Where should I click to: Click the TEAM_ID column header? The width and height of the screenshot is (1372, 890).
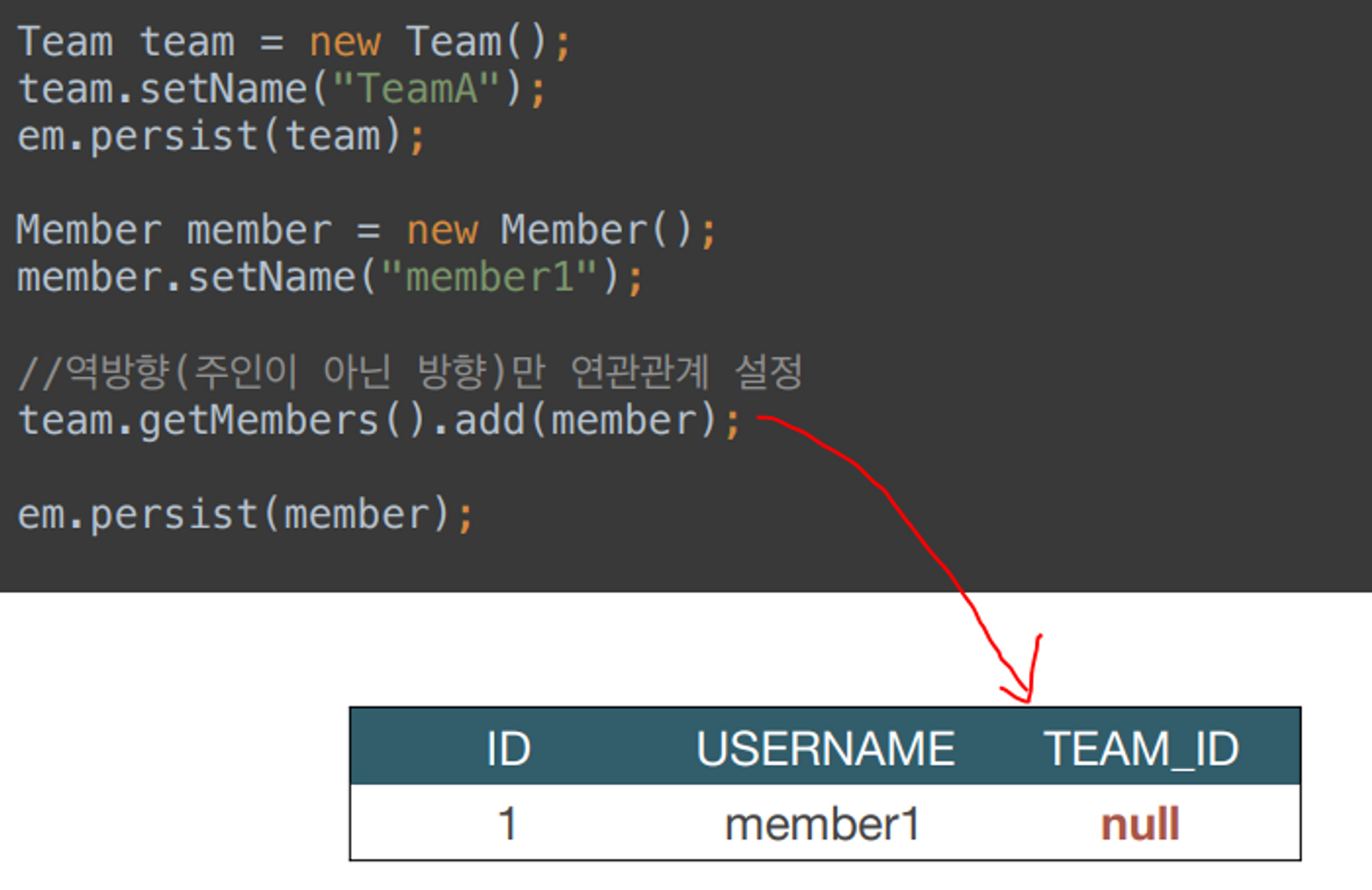1141,748
